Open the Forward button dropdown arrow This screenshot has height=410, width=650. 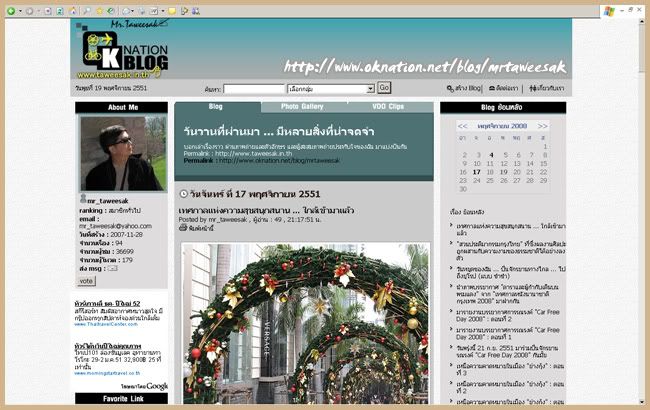click(38, 11)
